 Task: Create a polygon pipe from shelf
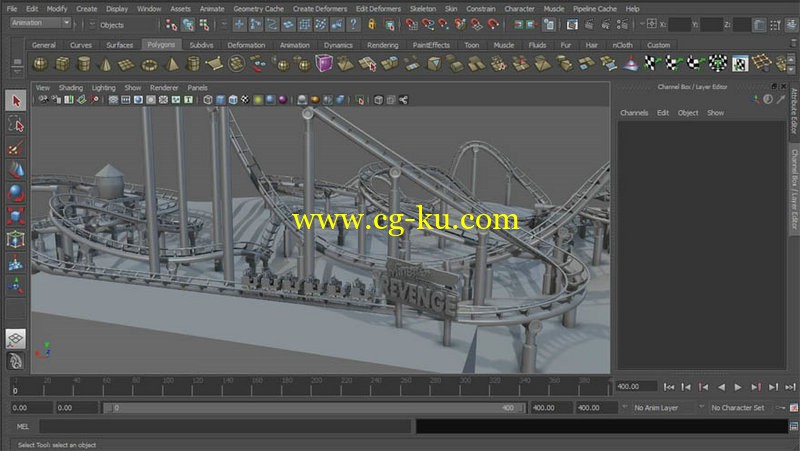(x=193, y=64)
